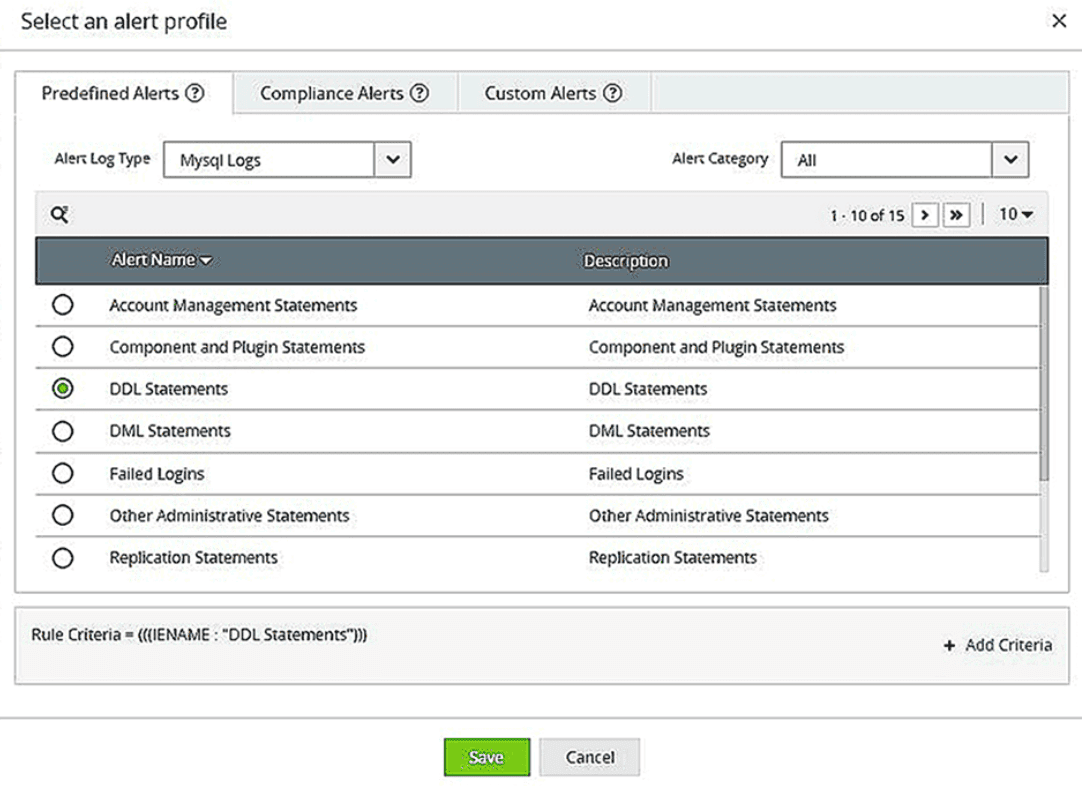This screenshot has width=1082, height=786.
Task: Click the plus icon for Add Criteria
Action: (949, 646)
